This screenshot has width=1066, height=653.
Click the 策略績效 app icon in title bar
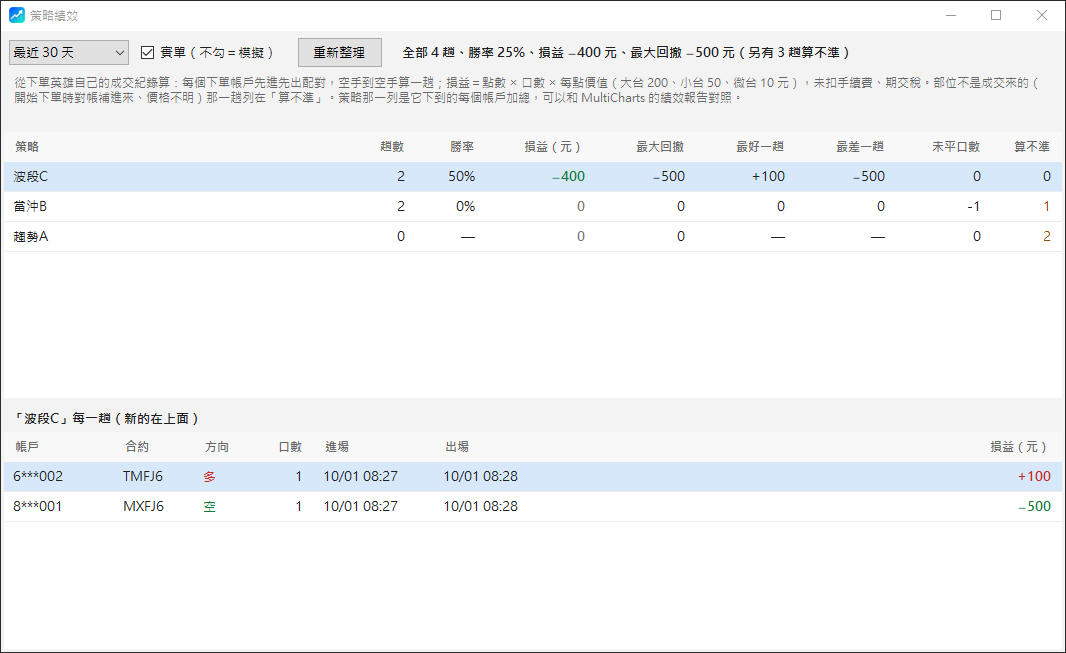pyautogui.click(x=16, y=15)
